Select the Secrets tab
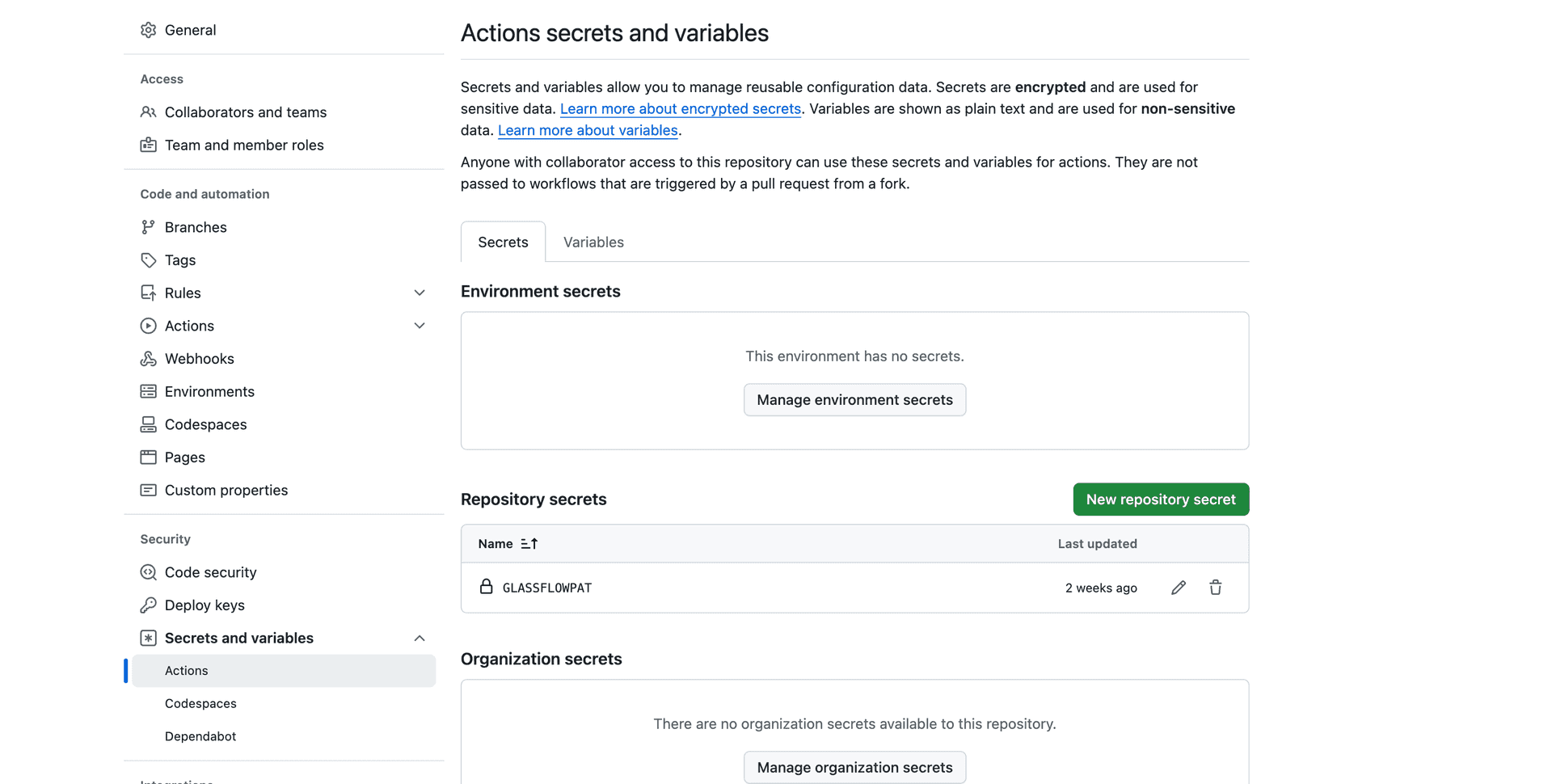This screenshot has height=784, width=1552. coord(503,242)
